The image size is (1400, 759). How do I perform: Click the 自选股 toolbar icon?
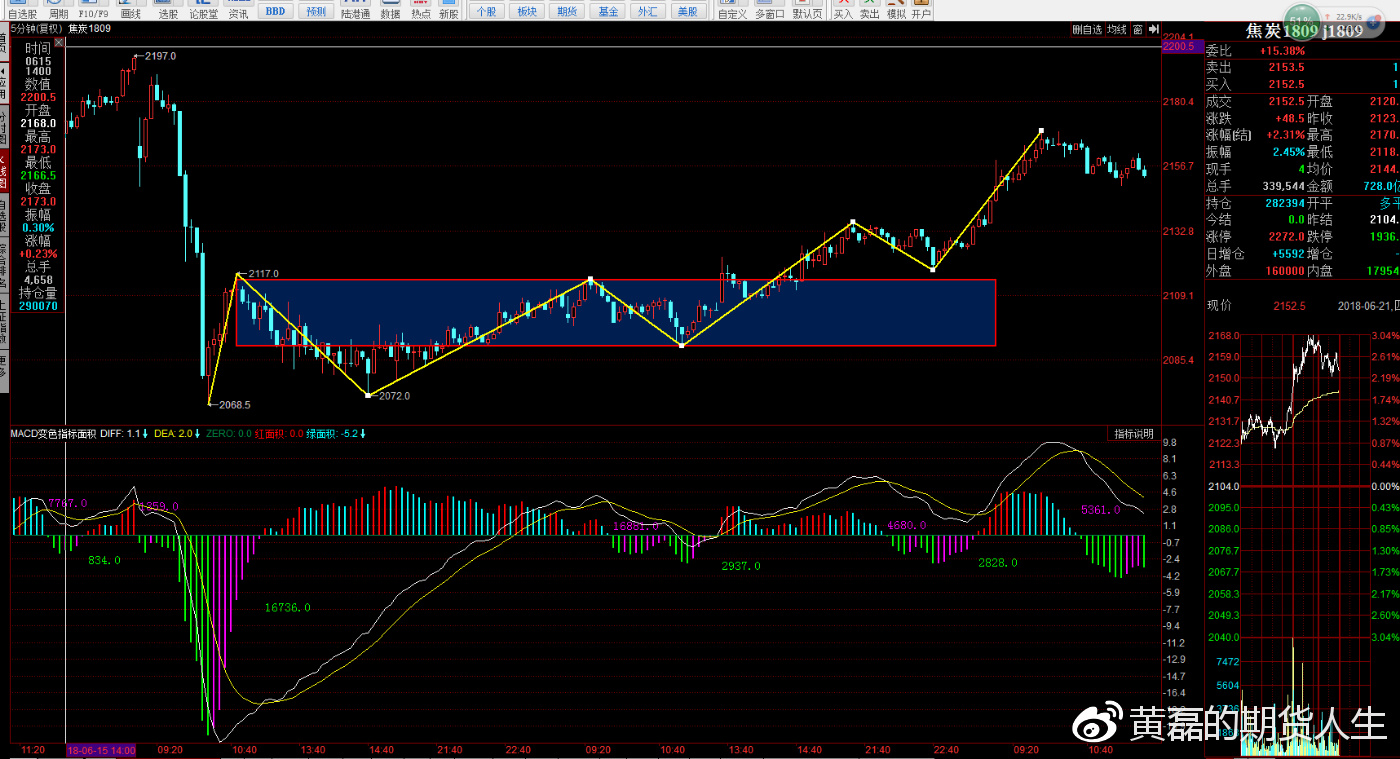21,10
